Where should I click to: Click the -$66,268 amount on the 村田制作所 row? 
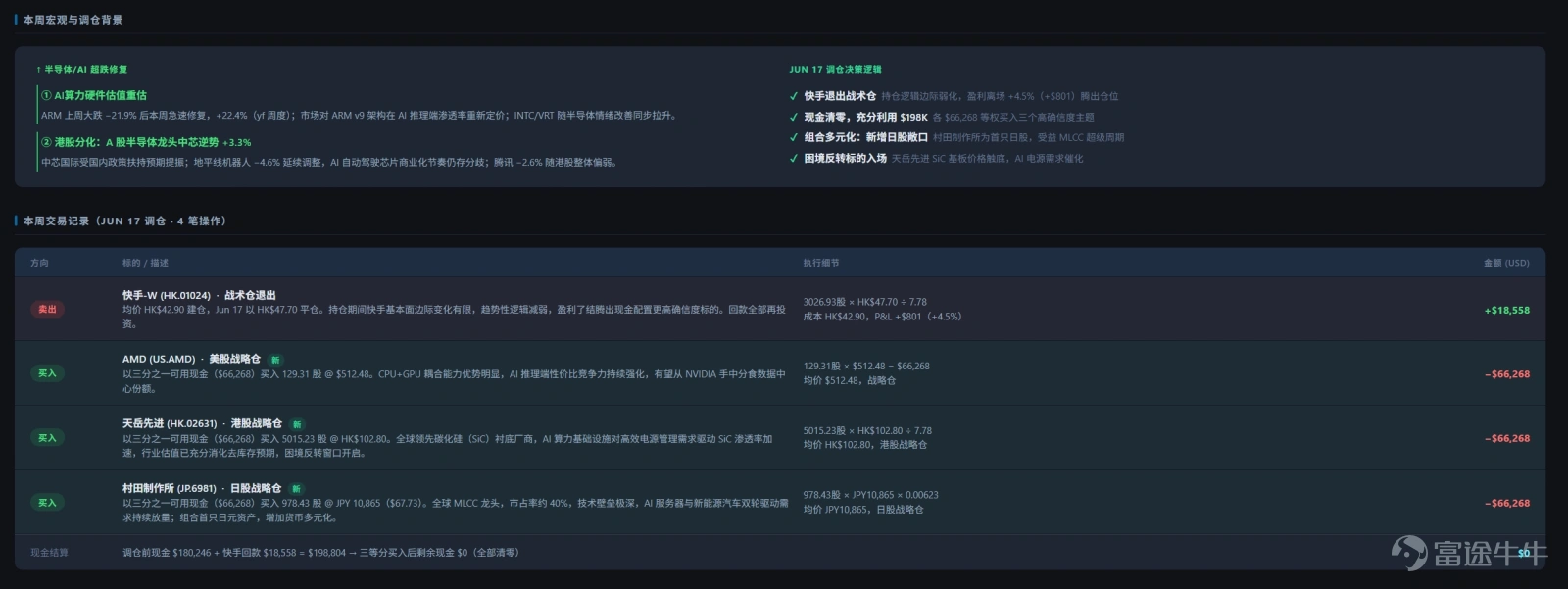point(1507,504)
